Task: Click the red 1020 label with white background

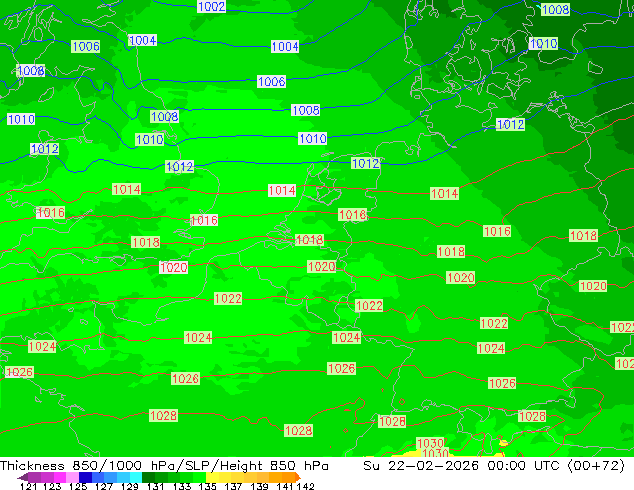Action: pyautogui.click(x=173, y=267)
